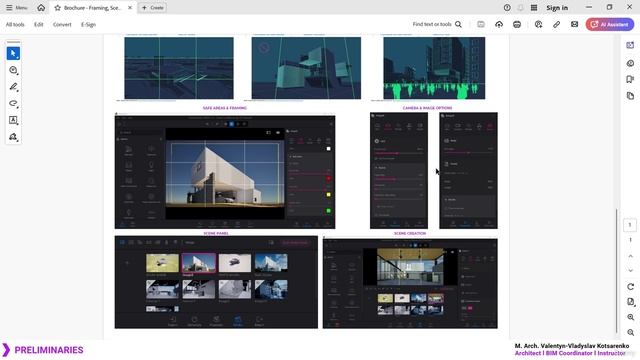
Task: Click the Scene Panel screenshot image
Action: pos(216,282)
